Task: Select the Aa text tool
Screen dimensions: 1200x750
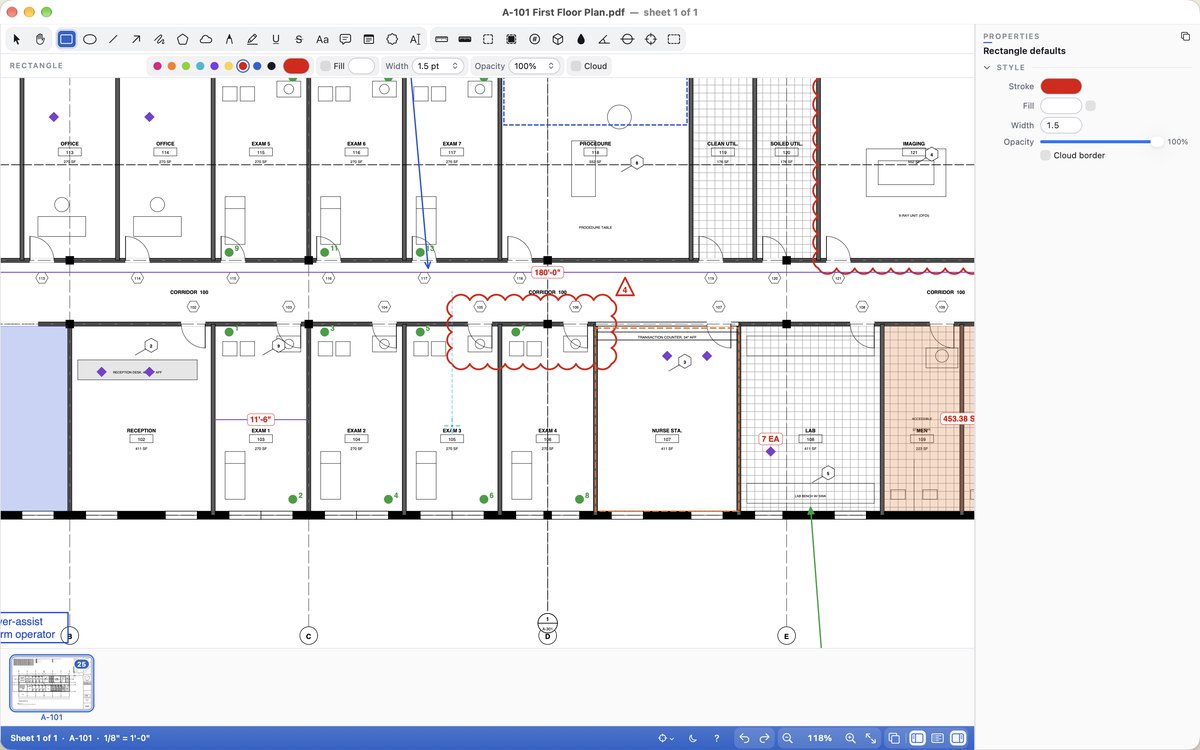Action: [322, 39]
